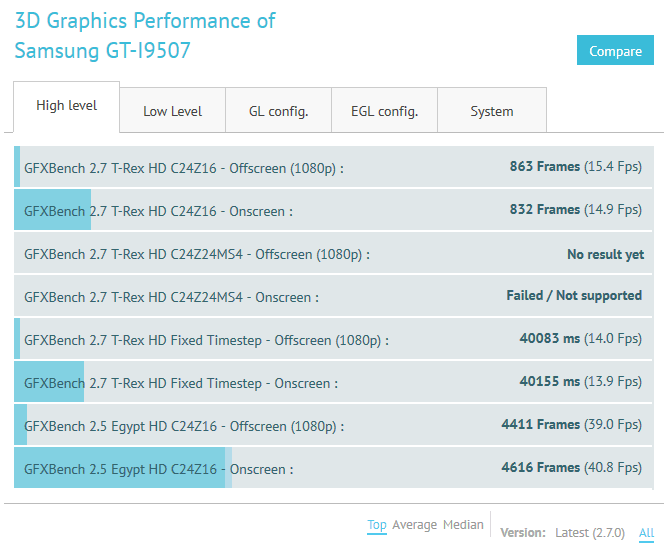Click the Compare button

615,51
